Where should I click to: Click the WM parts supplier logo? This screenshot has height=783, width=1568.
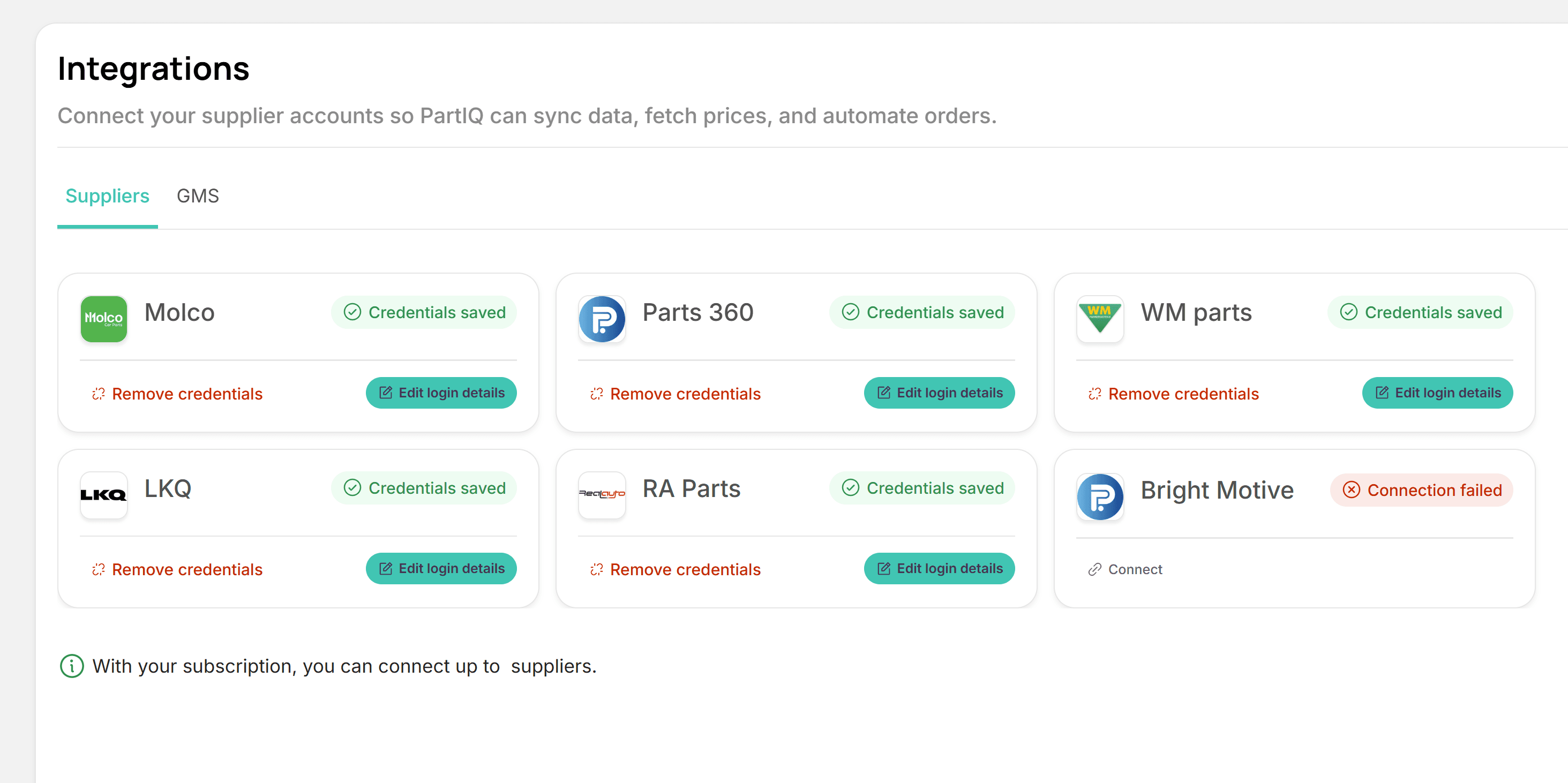point(1099,319)
